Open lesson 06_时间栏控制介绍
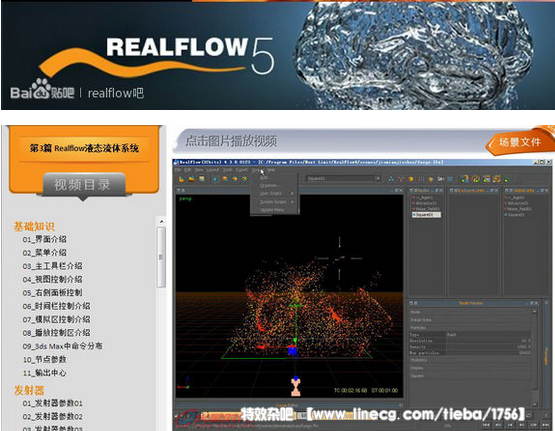 click(56, 306)
